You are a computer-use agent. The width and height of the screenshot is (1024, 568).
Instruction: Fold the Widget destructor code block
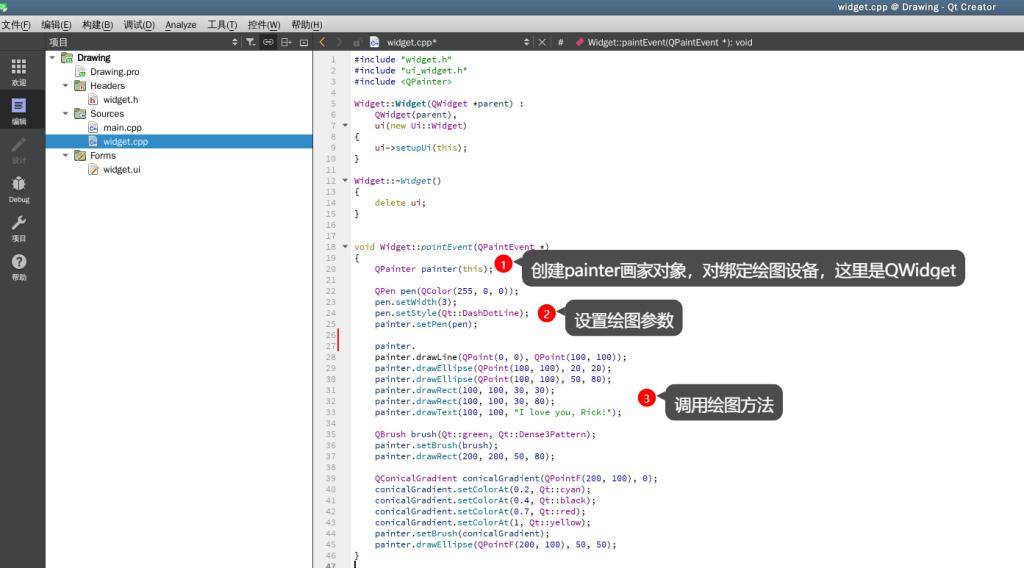pyautogui.click(x=345, y=180)
